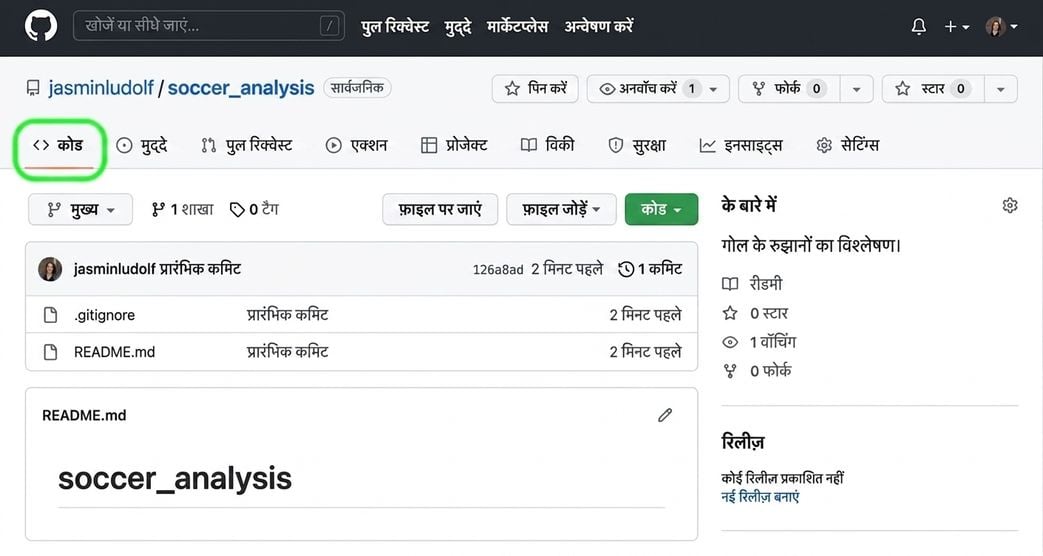Open the 0 फोर्क forks link
1043x556 pixels.
tap(757, 371)
